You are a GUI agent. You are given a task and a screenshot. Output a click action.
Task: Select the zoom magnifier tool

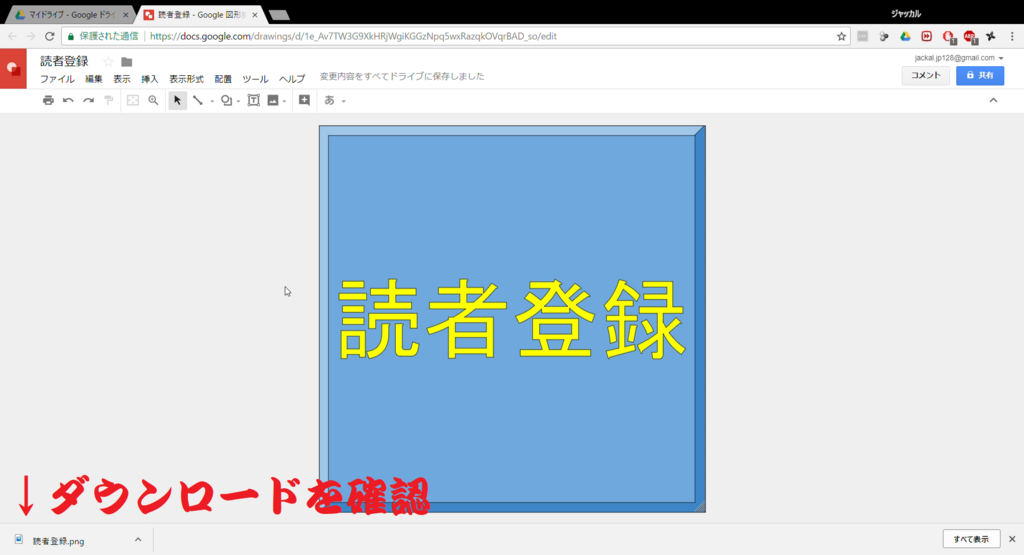[x=153, y=101]
